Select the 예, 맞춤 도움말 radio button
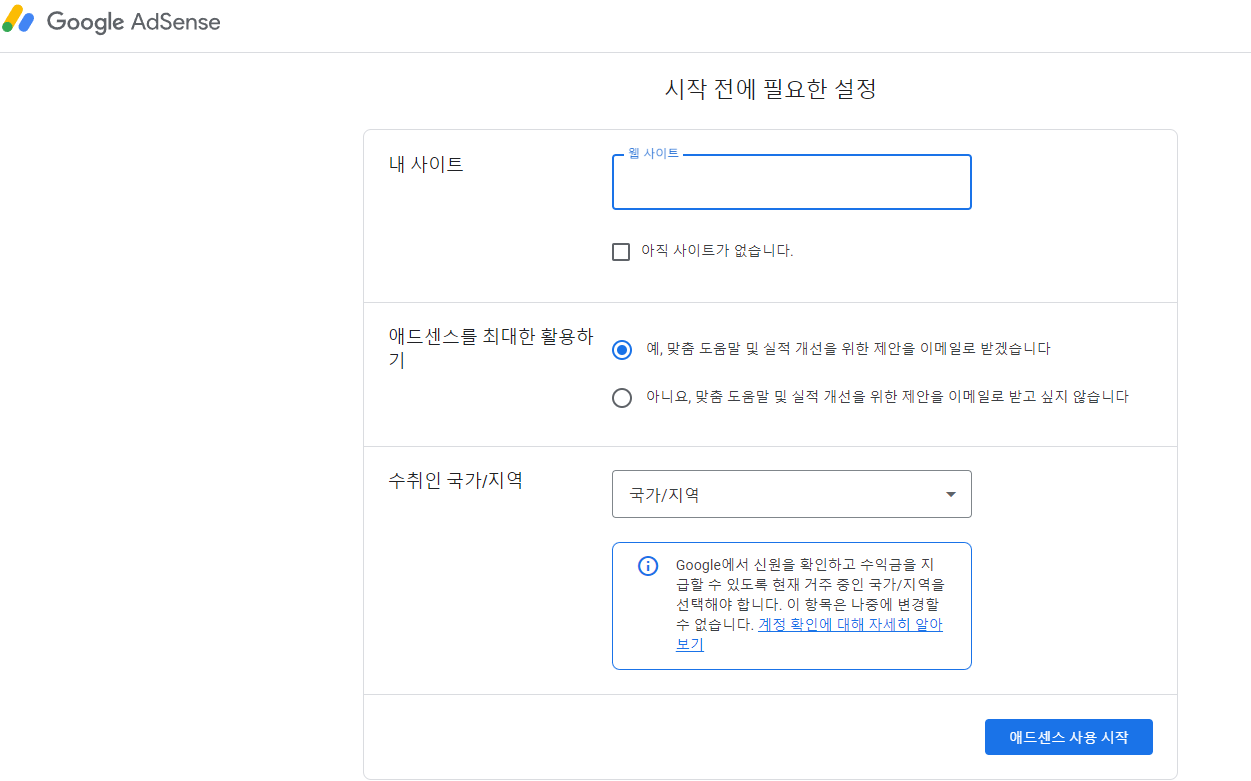Viewport: 1251px width, 781px height. (x=622, y=350)
